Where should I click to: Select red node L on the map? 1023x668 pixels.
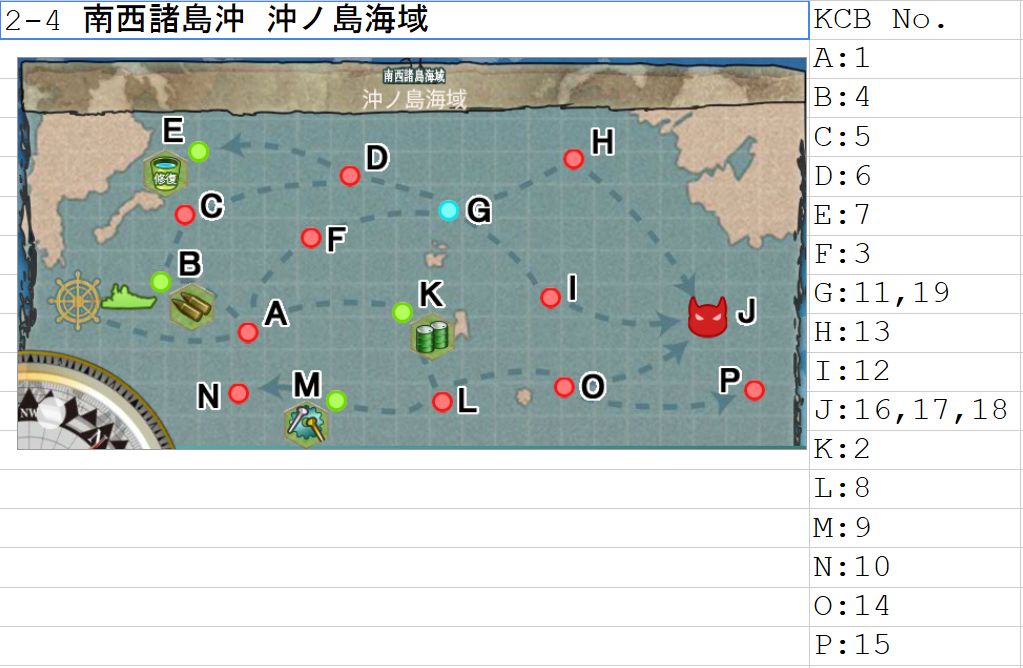[442, 402]
